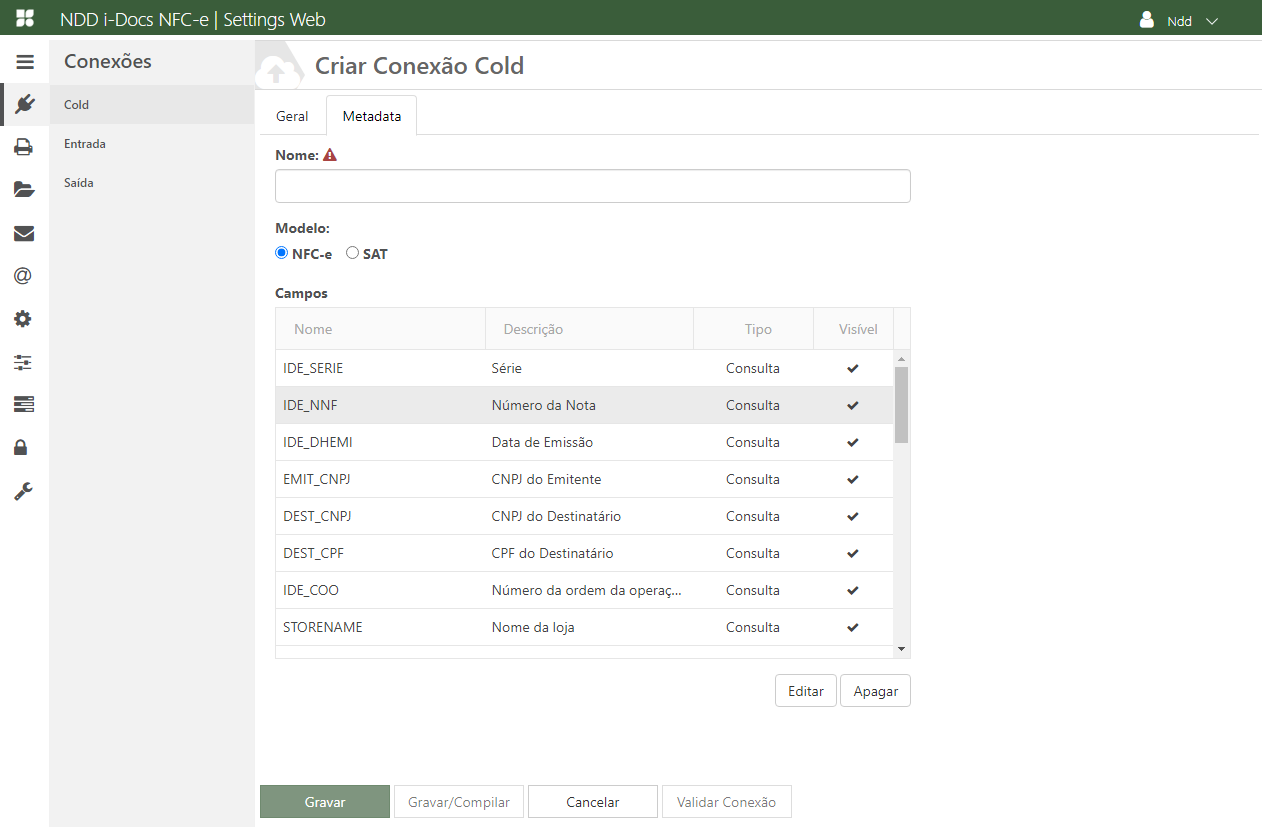The width and height of the screenshot is (1262, 827).
Task: Click the envelope mail icon
Action: pos(24,233)
